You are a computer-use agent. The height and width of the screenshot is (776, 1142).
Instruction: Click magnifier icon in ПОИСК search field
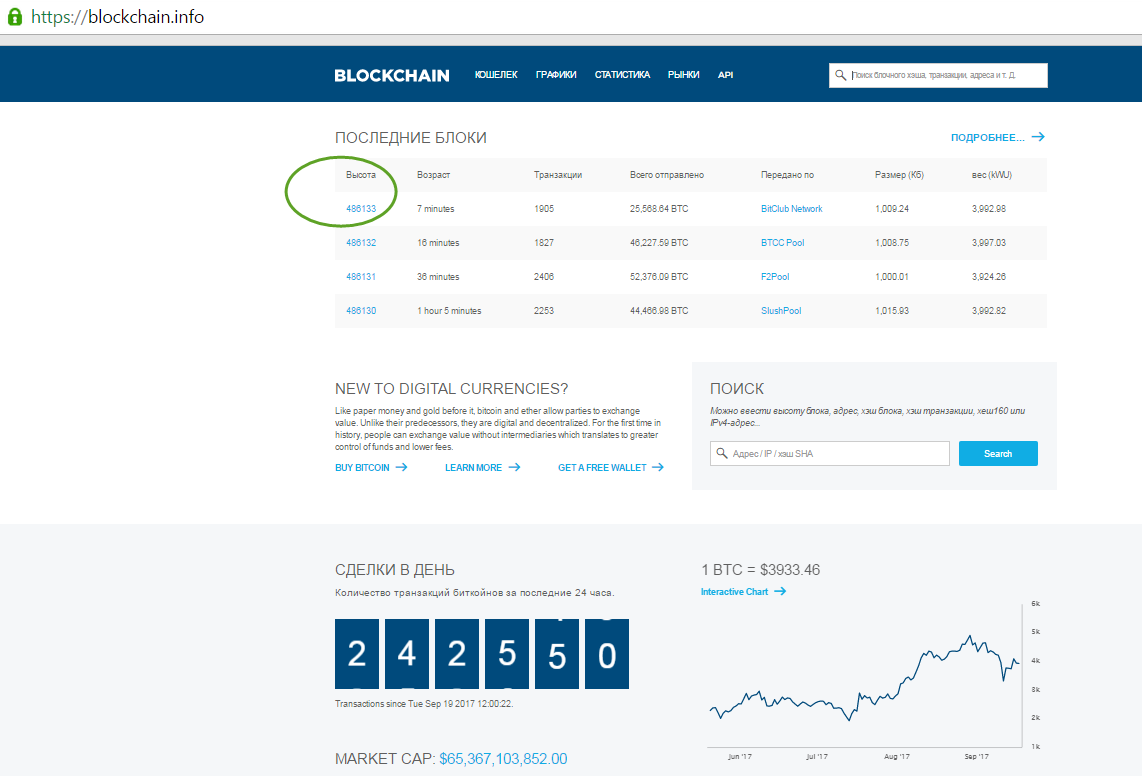[721, 454]
